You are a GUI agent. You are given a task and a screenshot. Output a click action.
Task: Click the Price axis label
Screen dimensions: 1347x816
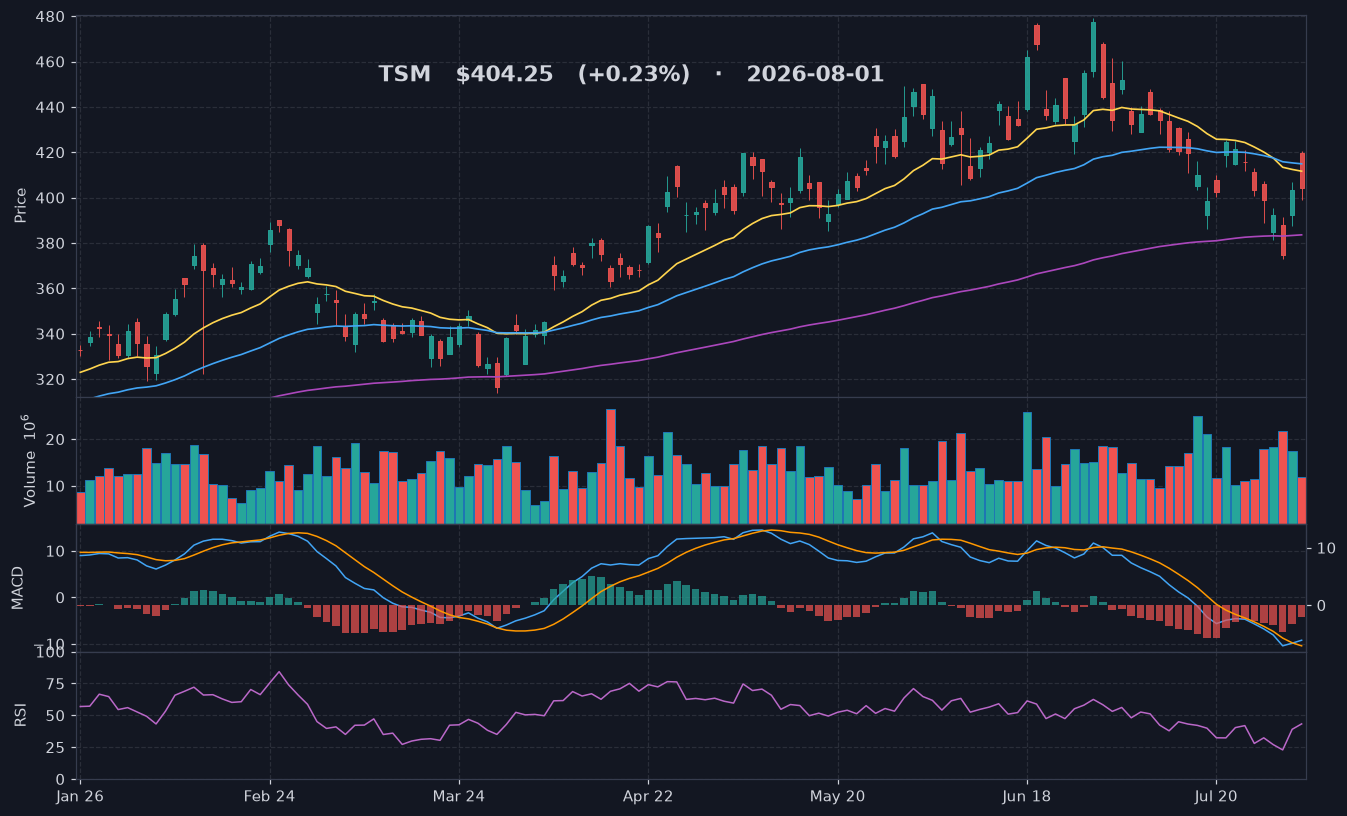pyautogui.click(x=21, y=205)
